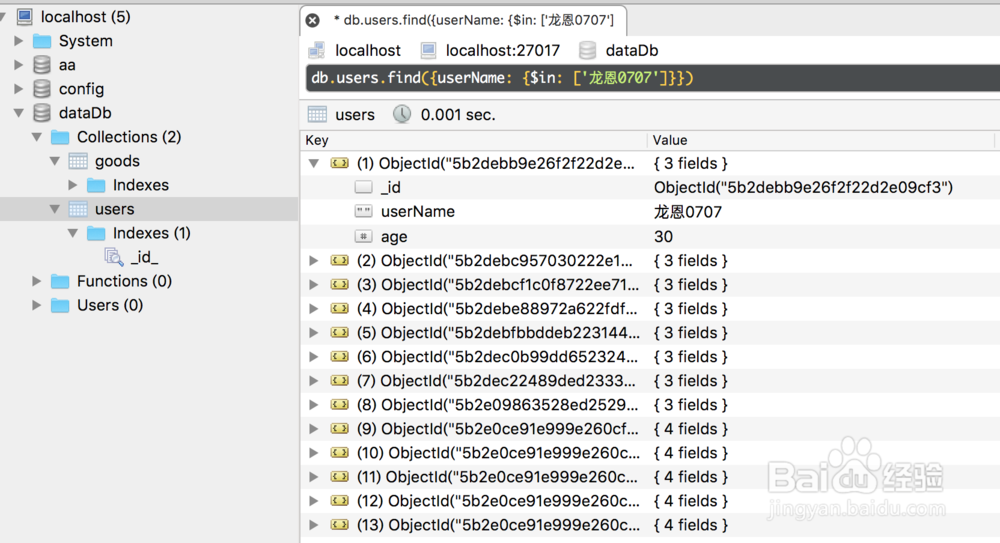1000x543 pixels.
Task: Click the Collections folder icon
Action: 60,137
